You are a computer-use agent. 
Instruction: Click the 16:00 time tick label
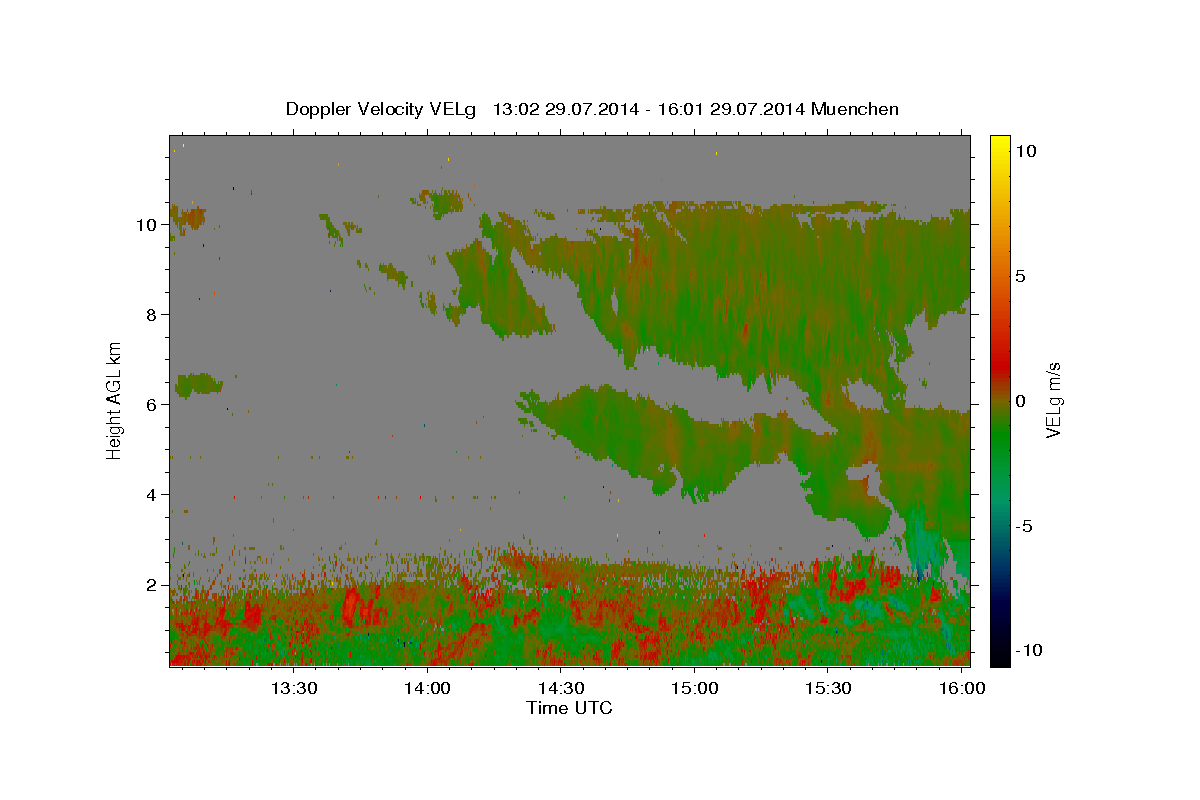961,688
